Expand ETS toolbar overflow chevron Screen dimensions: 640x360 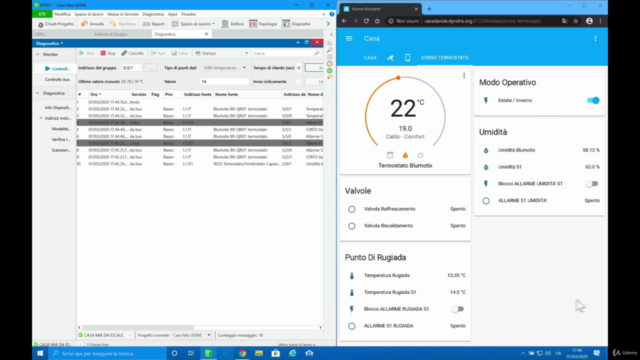pyautogui.click(x=328, y=24)
